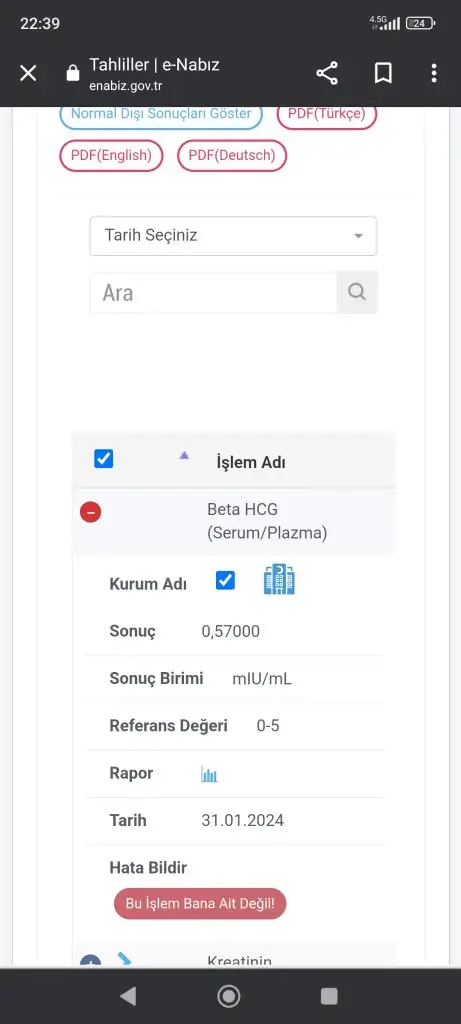Collapse the Beta HCG row with red minus

(x=91, y=513)
